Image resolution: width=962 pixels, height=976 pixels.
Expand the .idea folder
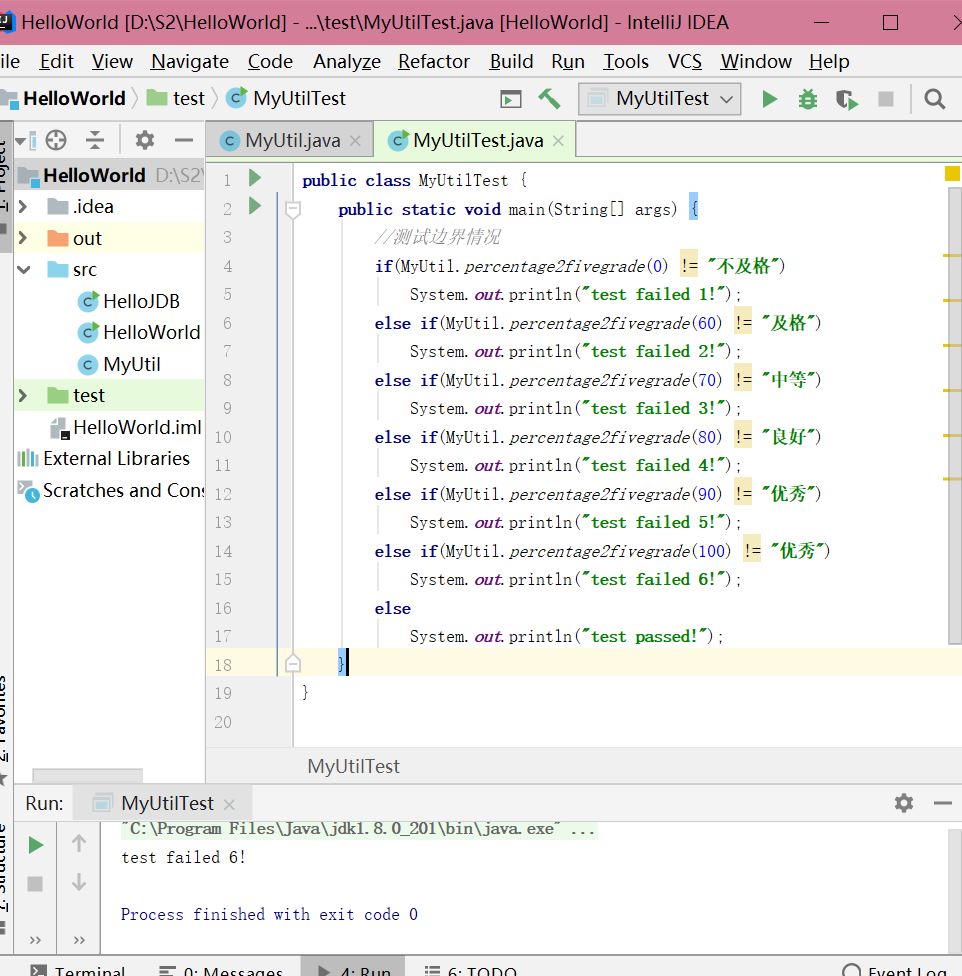click(23, 206)
